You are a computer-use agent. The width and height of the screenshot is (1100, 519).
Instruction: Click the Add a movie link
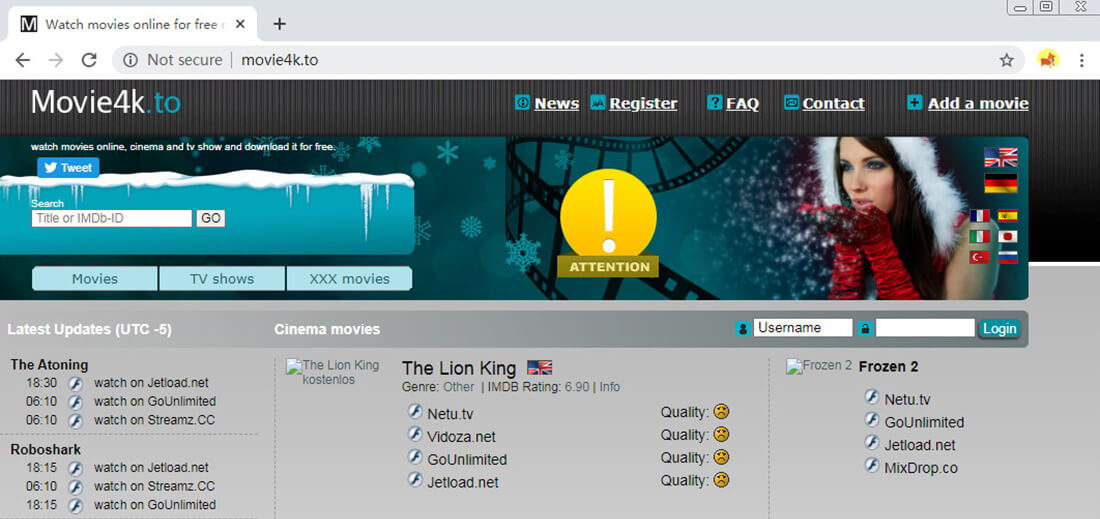coord(978,104)
